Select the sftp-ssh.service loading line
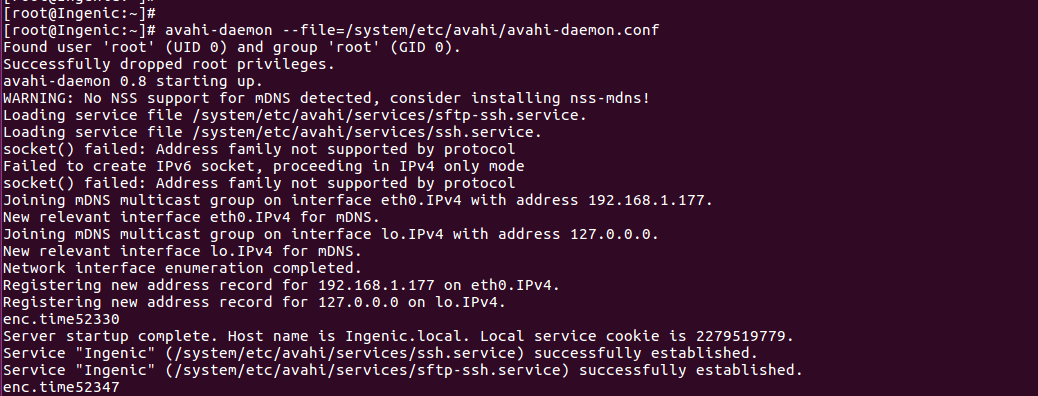 pyautogui.click(x=295, y=115)
